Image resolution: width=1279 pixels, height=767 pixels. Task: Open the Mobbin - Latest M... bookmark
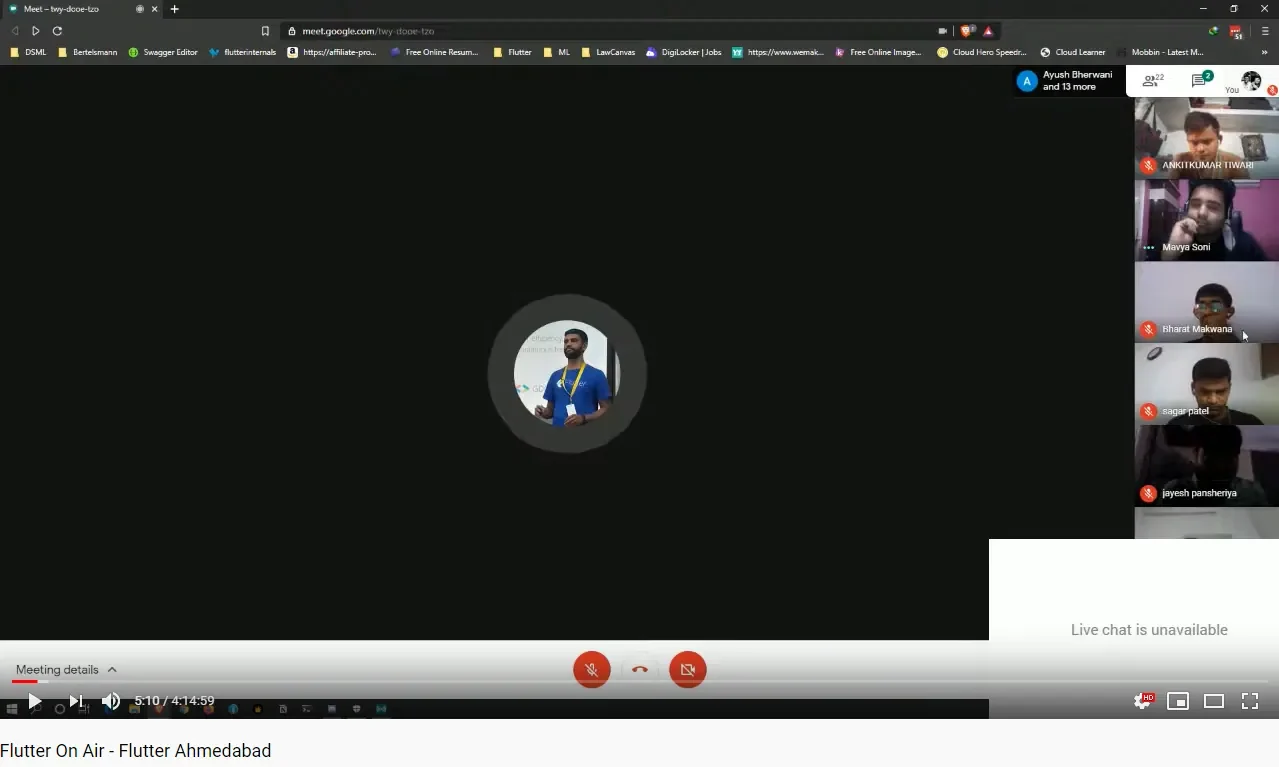[1161, 52]
